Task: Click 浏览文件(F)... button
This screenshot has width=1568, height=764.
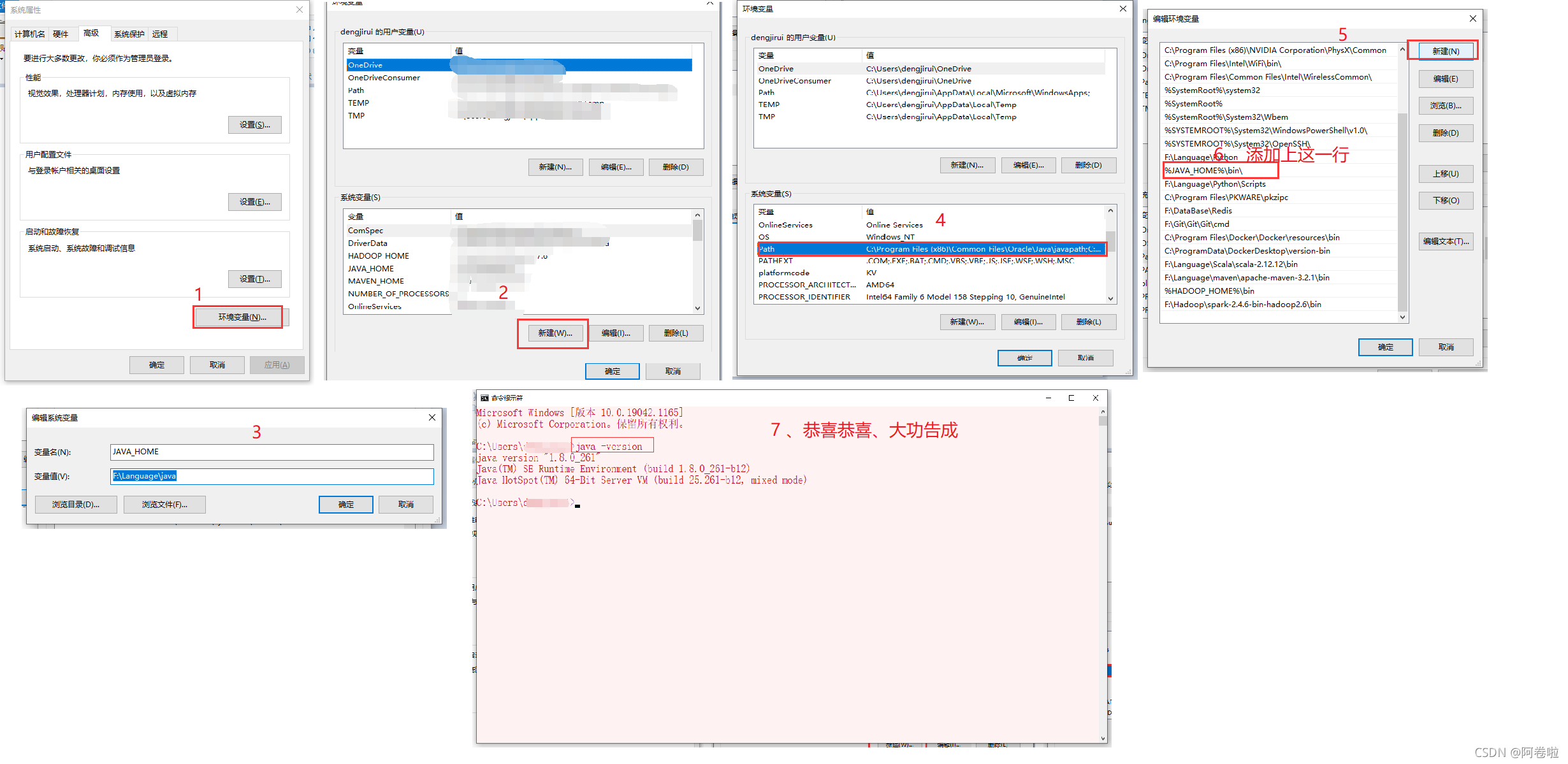Action: click(x=164, y=505)
